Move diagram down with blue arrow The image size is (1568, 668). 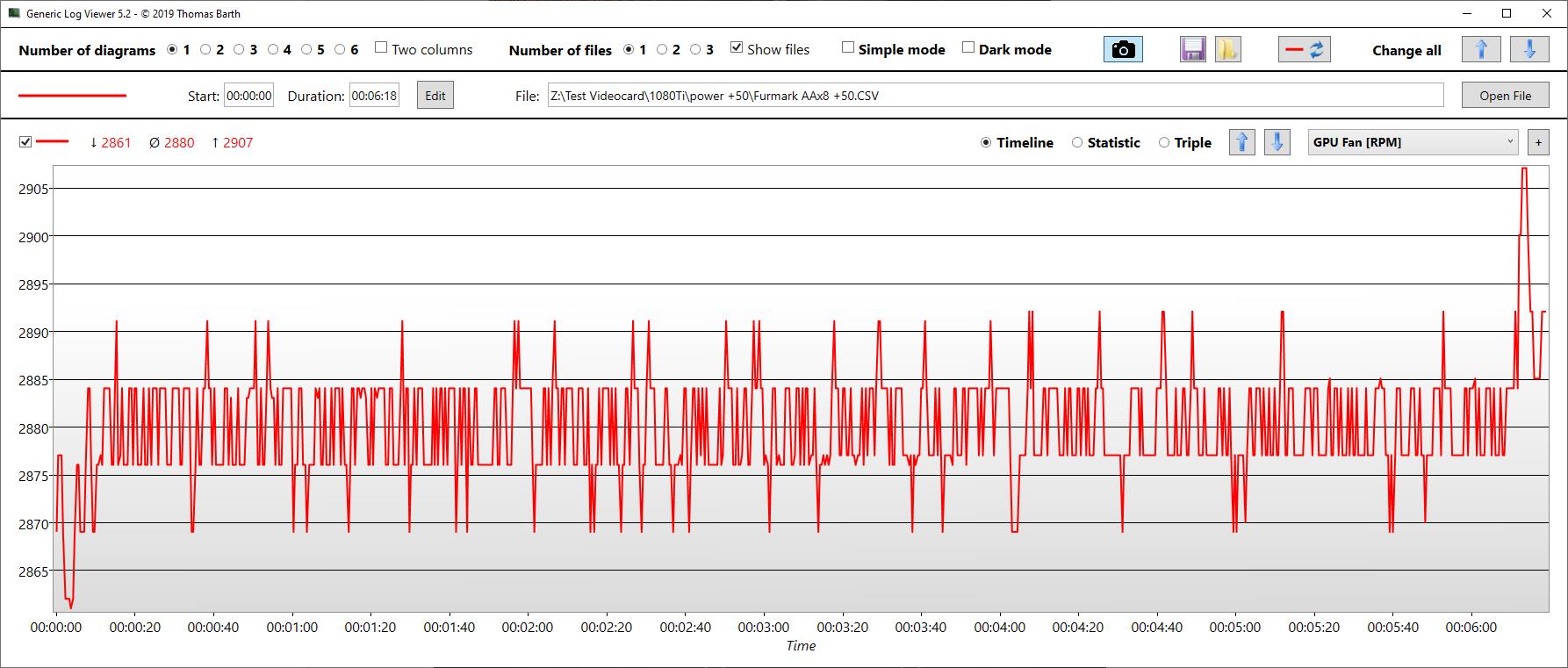coord(1277,142)
